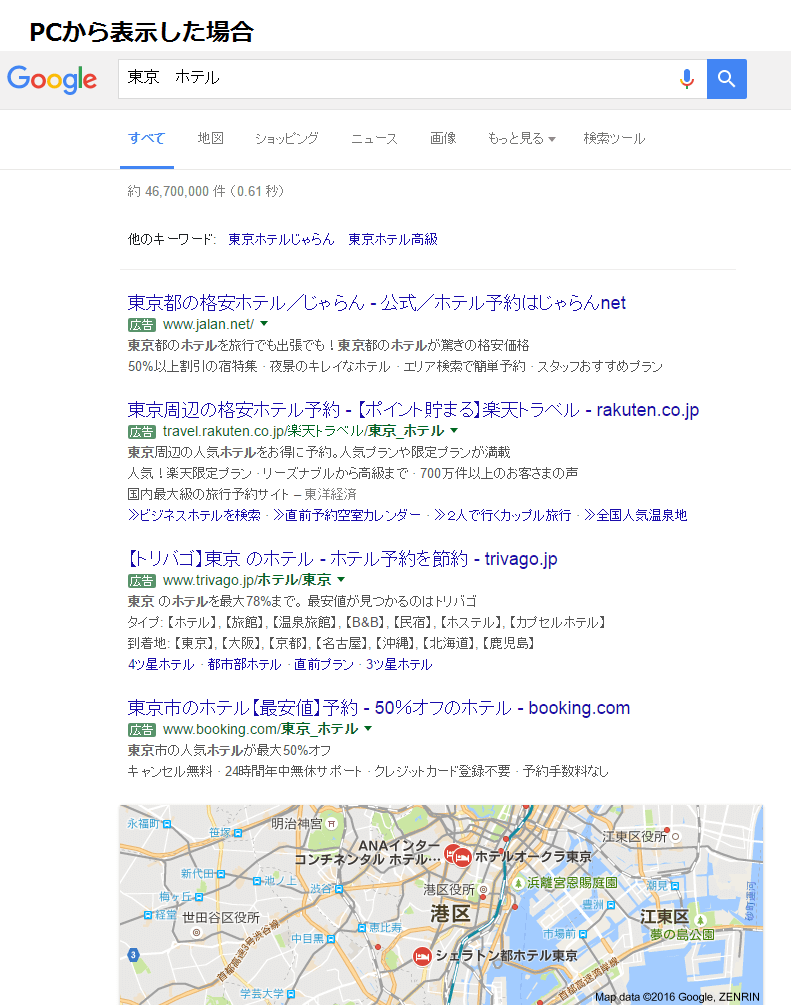Viewport: 791px width, 1005px height.
Task: Click 市場前 station marker on map
Action: (583, 934)
